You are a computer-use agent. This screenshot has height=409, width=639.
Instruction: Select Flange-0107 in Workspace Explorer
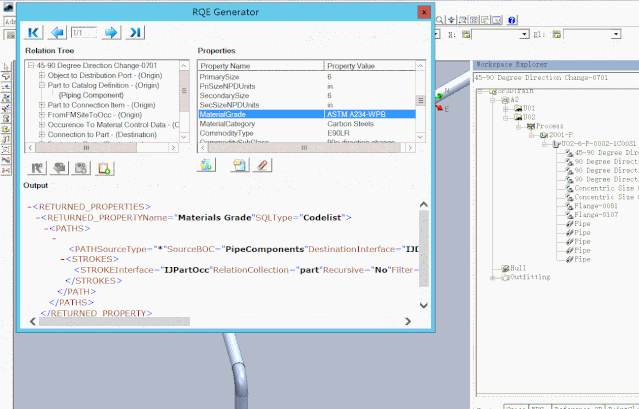596,215
